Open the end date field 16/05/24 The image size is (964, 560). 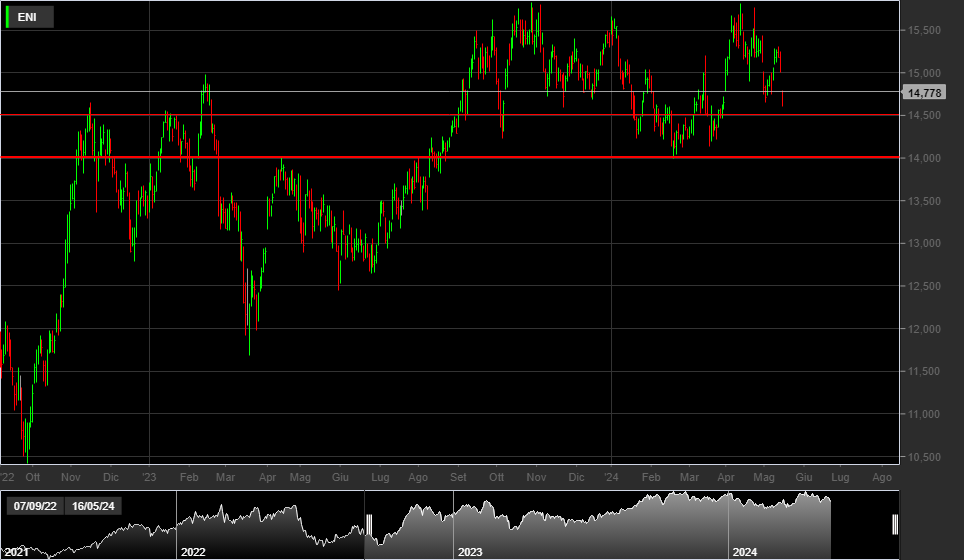pos(93,506)
